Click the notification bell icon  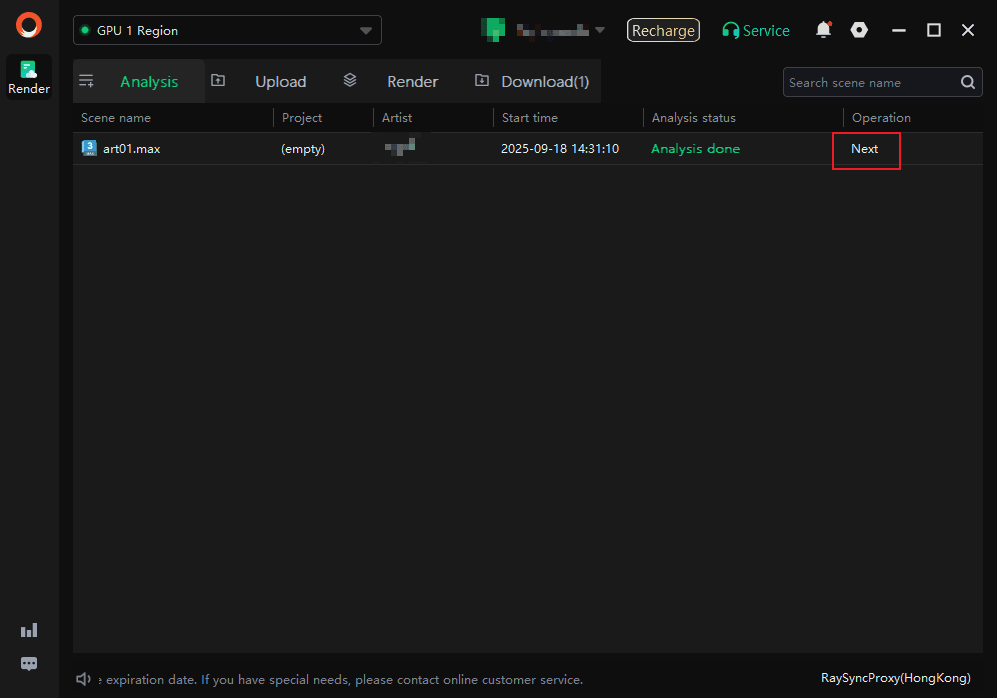pos(823,30)
